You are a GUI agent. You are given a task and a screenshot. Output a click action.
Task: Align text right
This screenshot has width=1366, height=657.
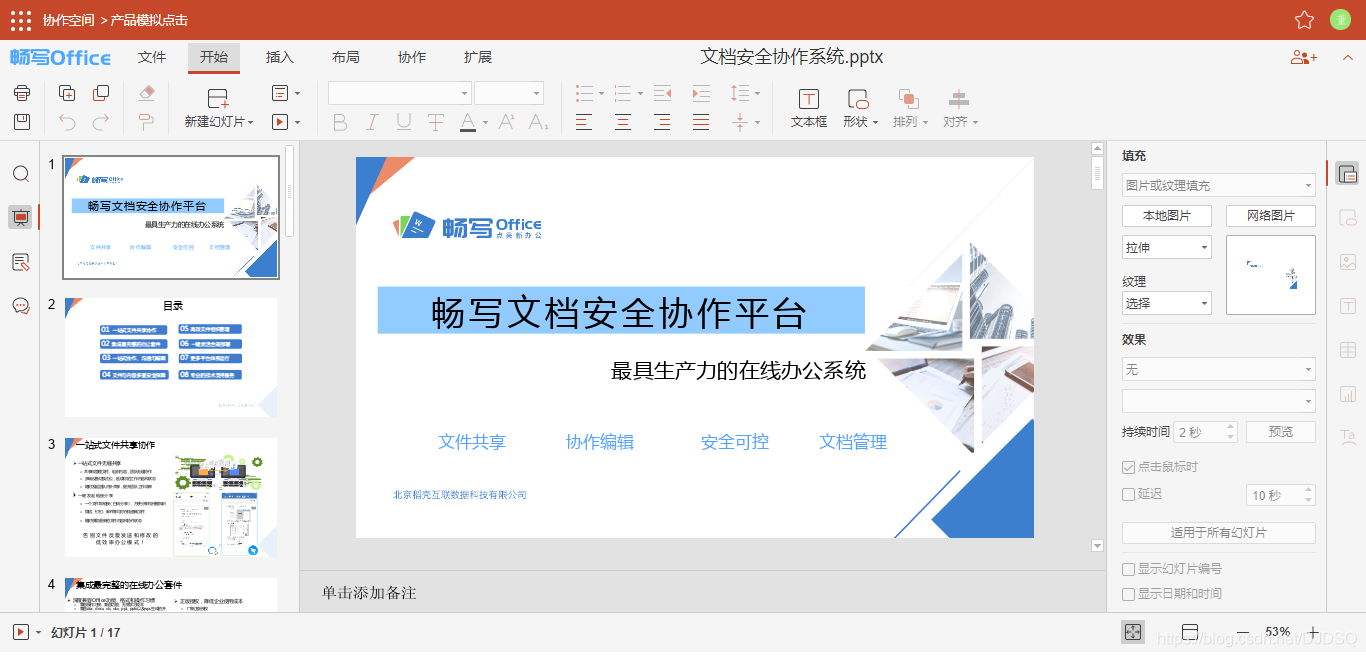[x=662, y=122]
